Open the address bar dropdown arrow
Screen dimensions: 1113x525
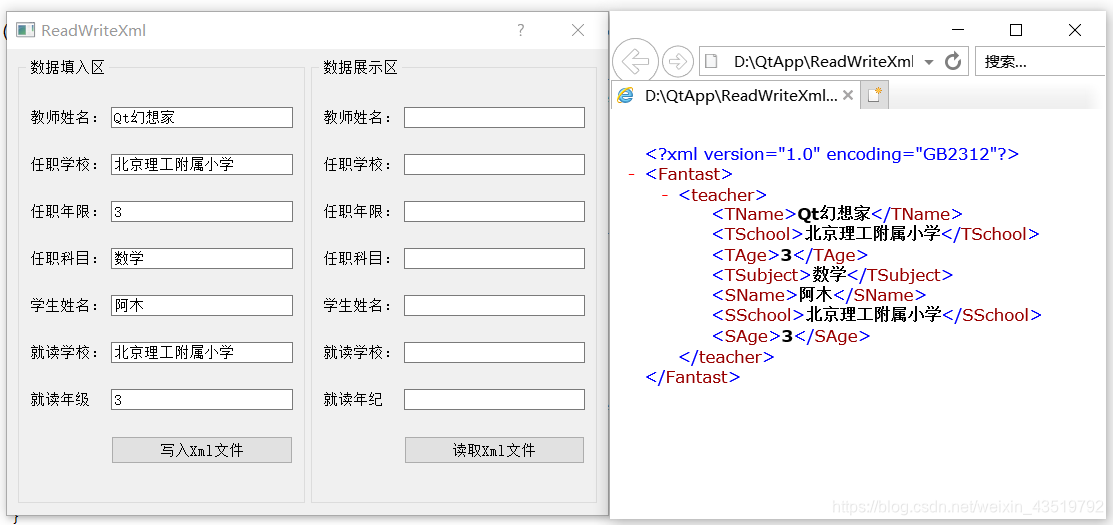(x=929, y=62)
